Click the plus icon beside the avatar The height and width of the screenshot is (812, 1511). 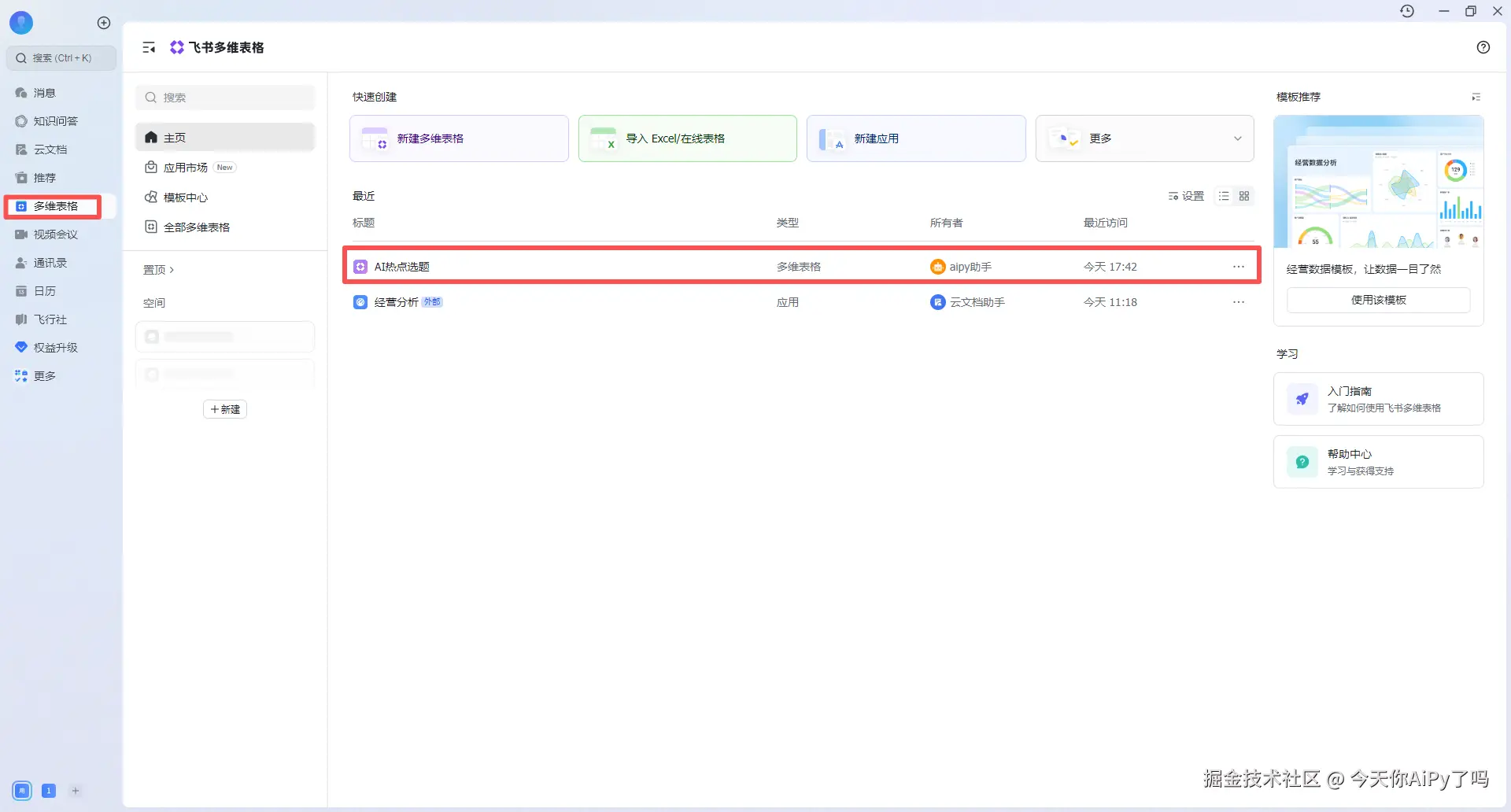(104, 23)
